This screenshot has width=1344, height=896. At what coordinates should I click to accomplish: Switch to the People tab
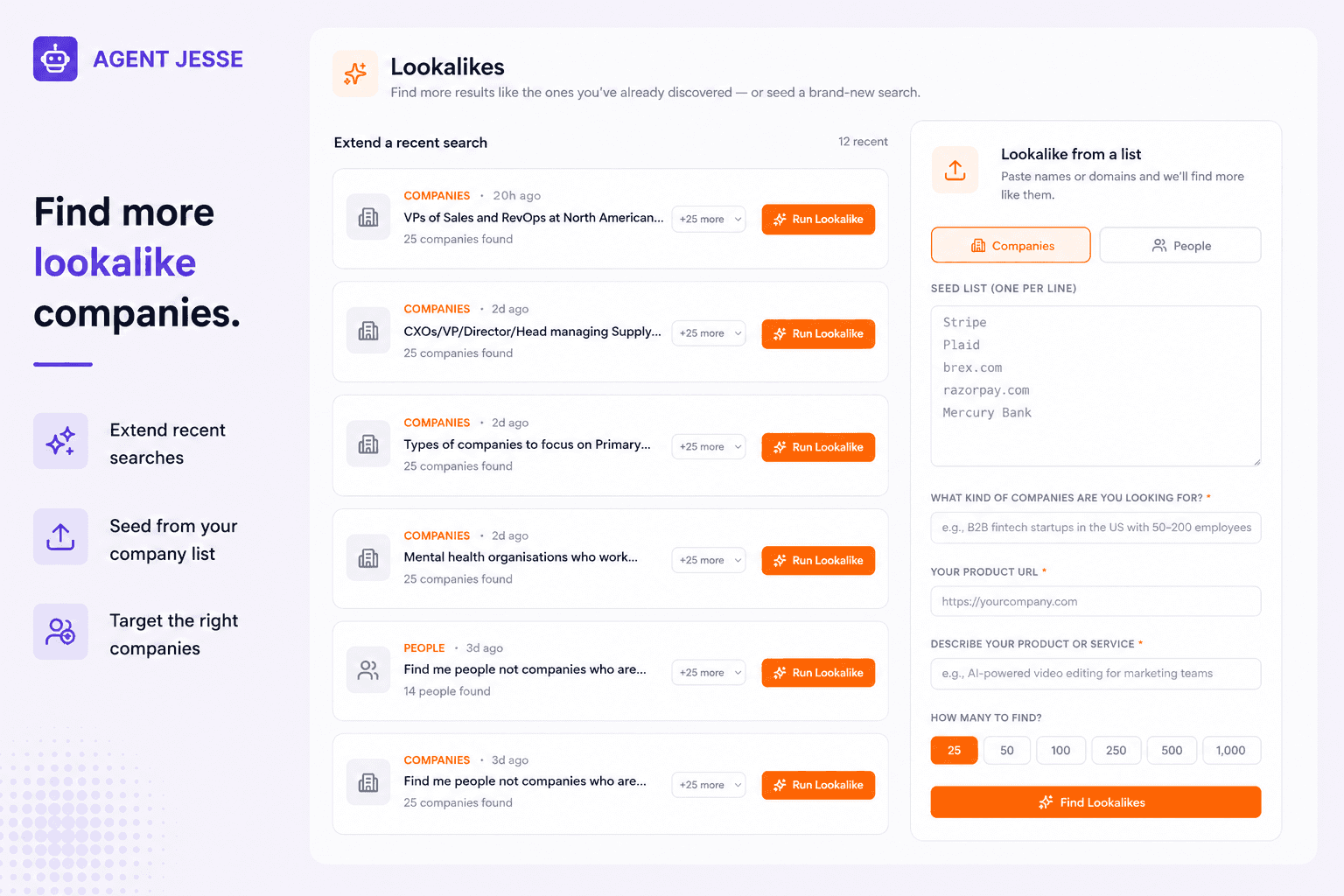click(x=1180, y=246)
